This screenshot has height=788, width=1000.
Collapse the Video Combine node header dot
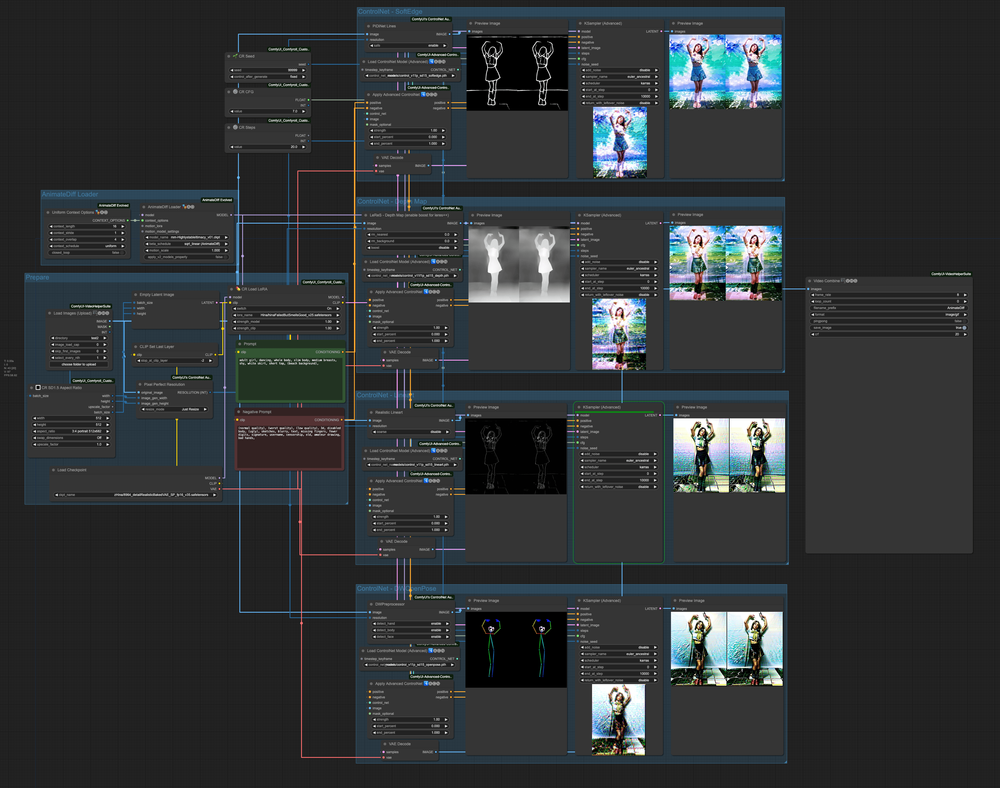pyautogui.click(x=809, y=281)
